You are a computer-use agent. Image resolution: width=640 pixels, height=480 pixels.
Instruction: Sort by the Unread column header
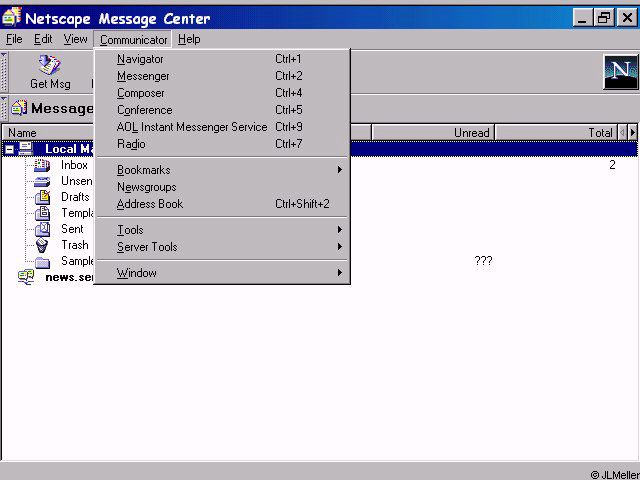433,133
